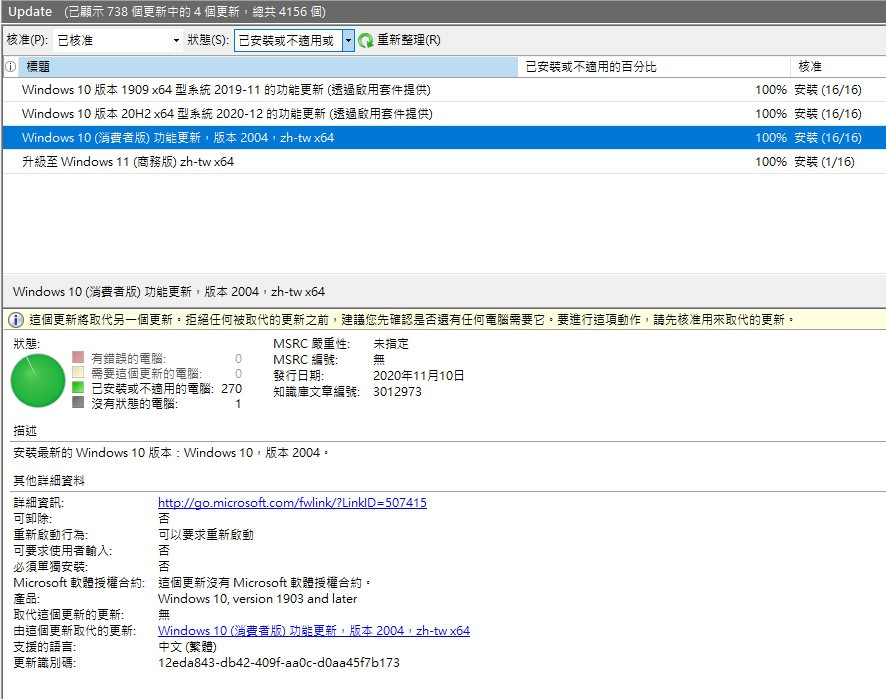
Task: Click product Windows 10, version 1903 and later
Action: (257, 598)
